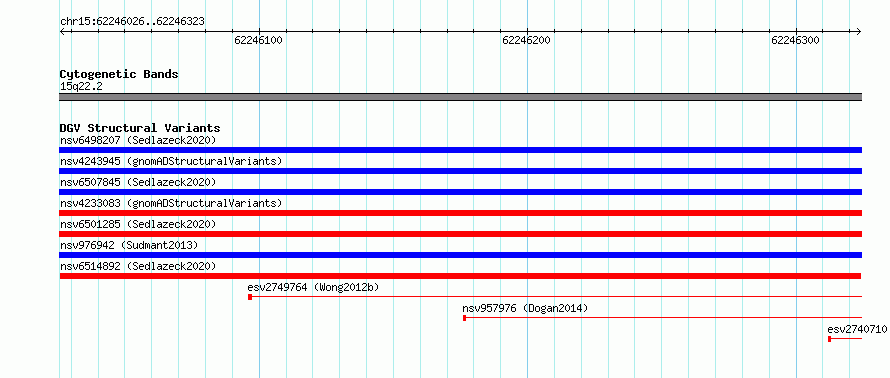Click the red start marker of nsv957976
The image size is (890, 378).
(464, 318)
